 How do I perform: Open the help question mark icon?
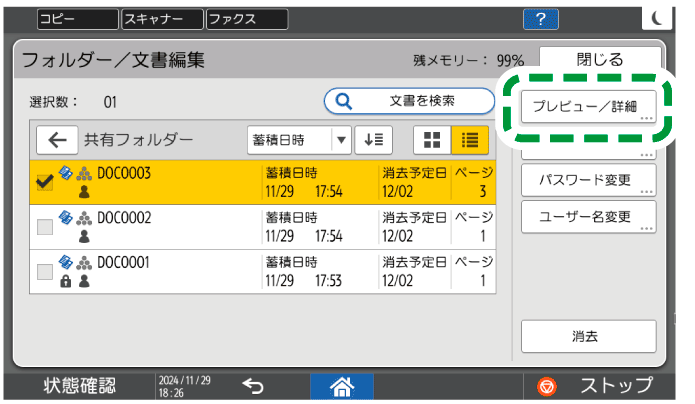[x=540, y=19]
